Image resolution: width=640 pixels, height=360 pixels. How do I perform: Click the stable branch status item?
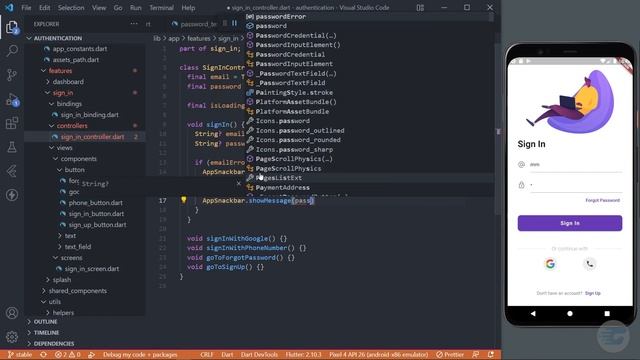20,355
